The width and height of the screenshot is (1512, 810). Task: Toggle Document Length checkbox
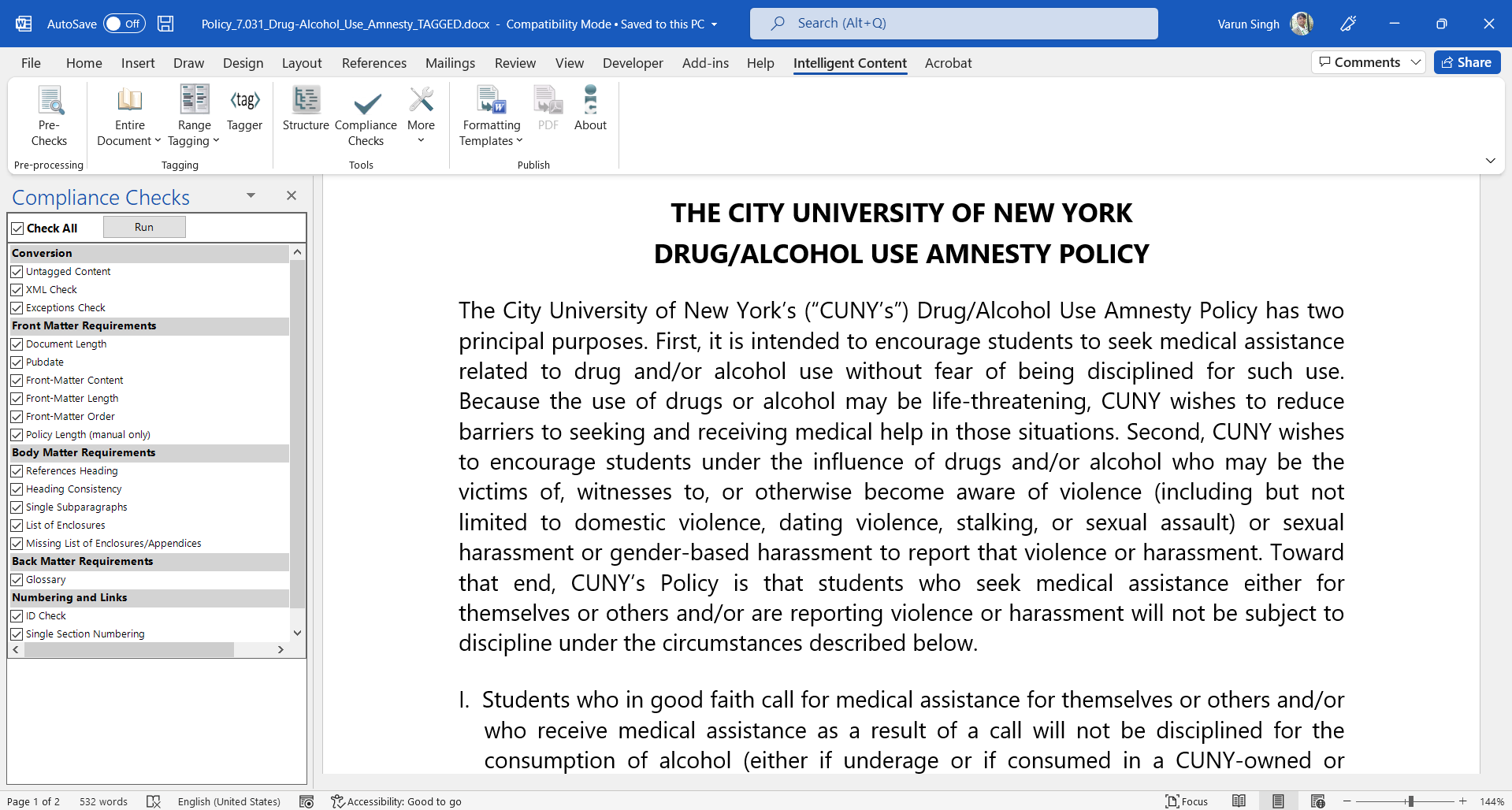pyautogui.click(x=17, y=344)
